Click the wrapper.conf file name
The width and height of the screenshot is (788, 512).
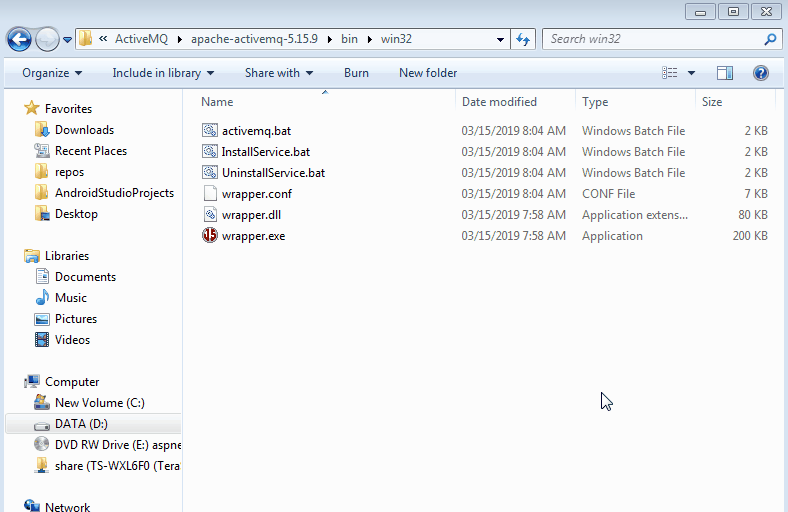tap(257, 194)
